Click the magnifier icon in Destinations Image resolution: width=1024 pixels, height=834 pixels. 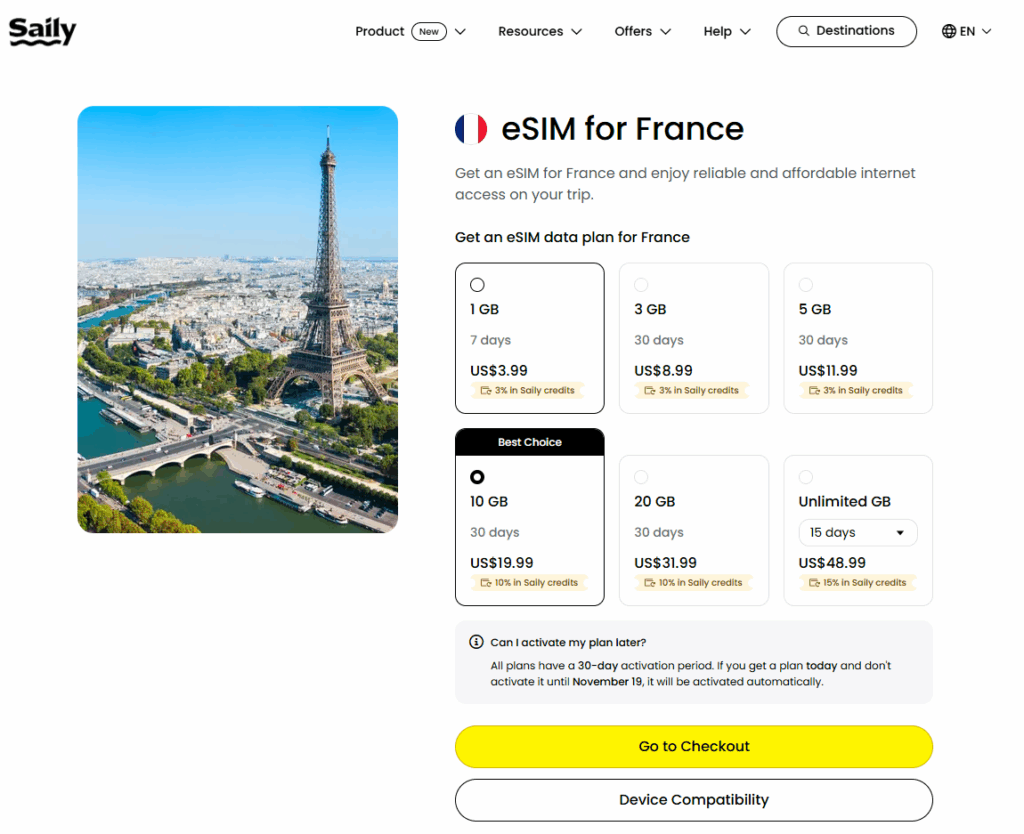click(x=803, y=31)
